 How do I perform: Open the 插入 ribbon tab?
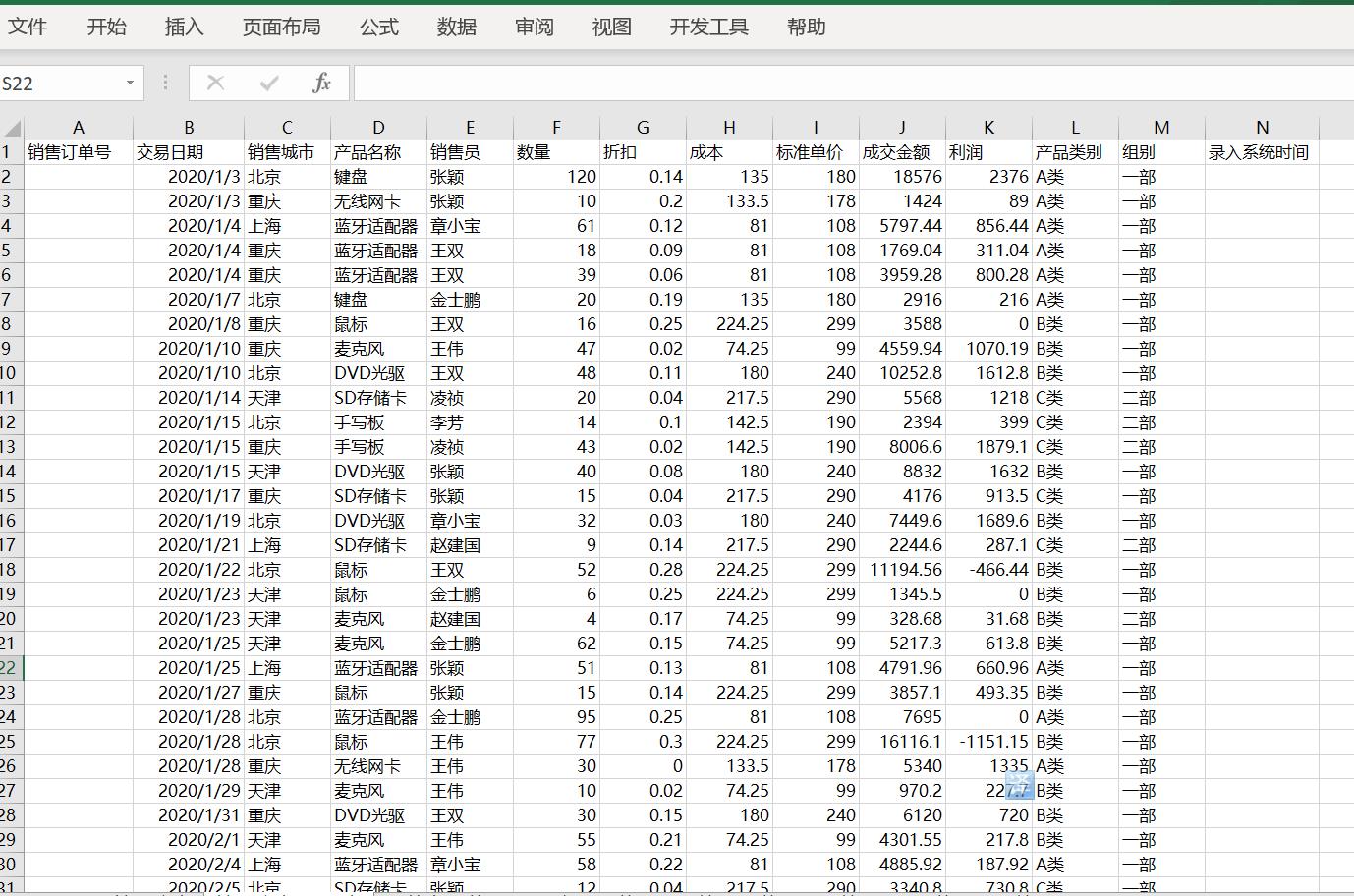click(184, 28)
